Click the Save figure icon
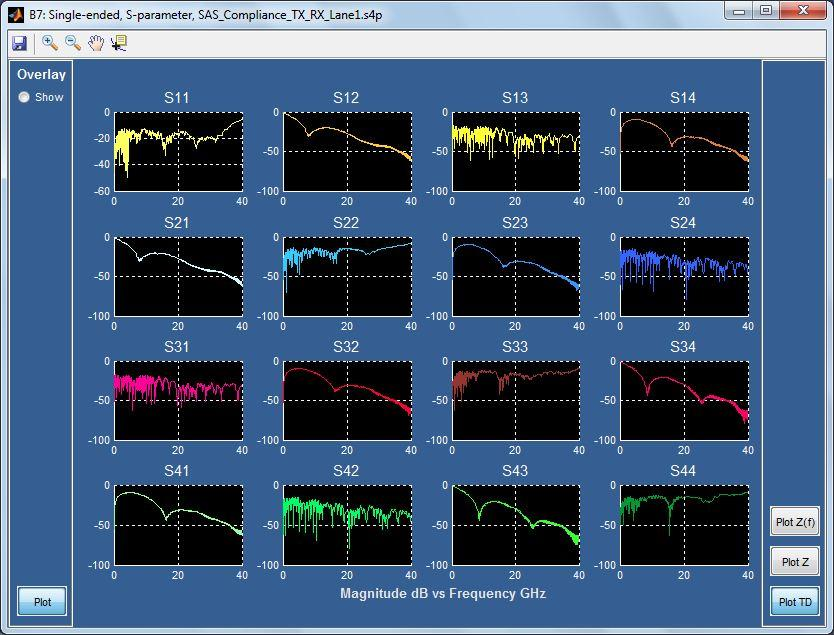This screenshot has height=635, width=834. coord(19,43)
